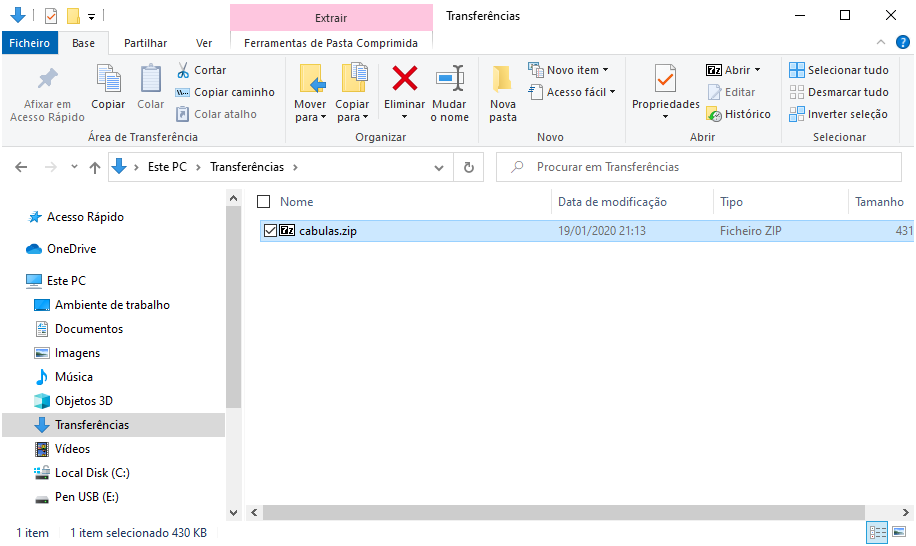Expand the address bar history dropdown
The width and height of the screenshot is (916, 546).
click(439, 168)
